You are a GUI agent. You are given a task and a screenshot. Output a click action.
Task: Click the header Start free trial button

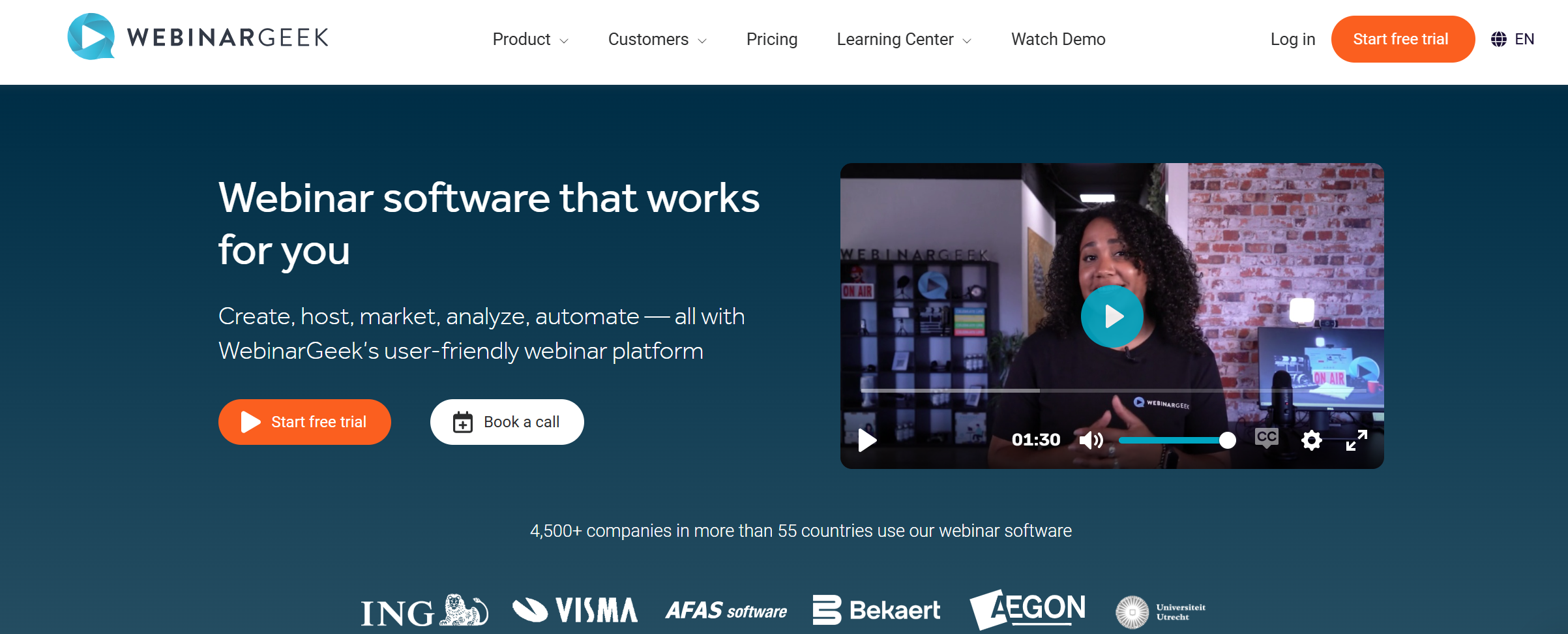(1402, 39)
